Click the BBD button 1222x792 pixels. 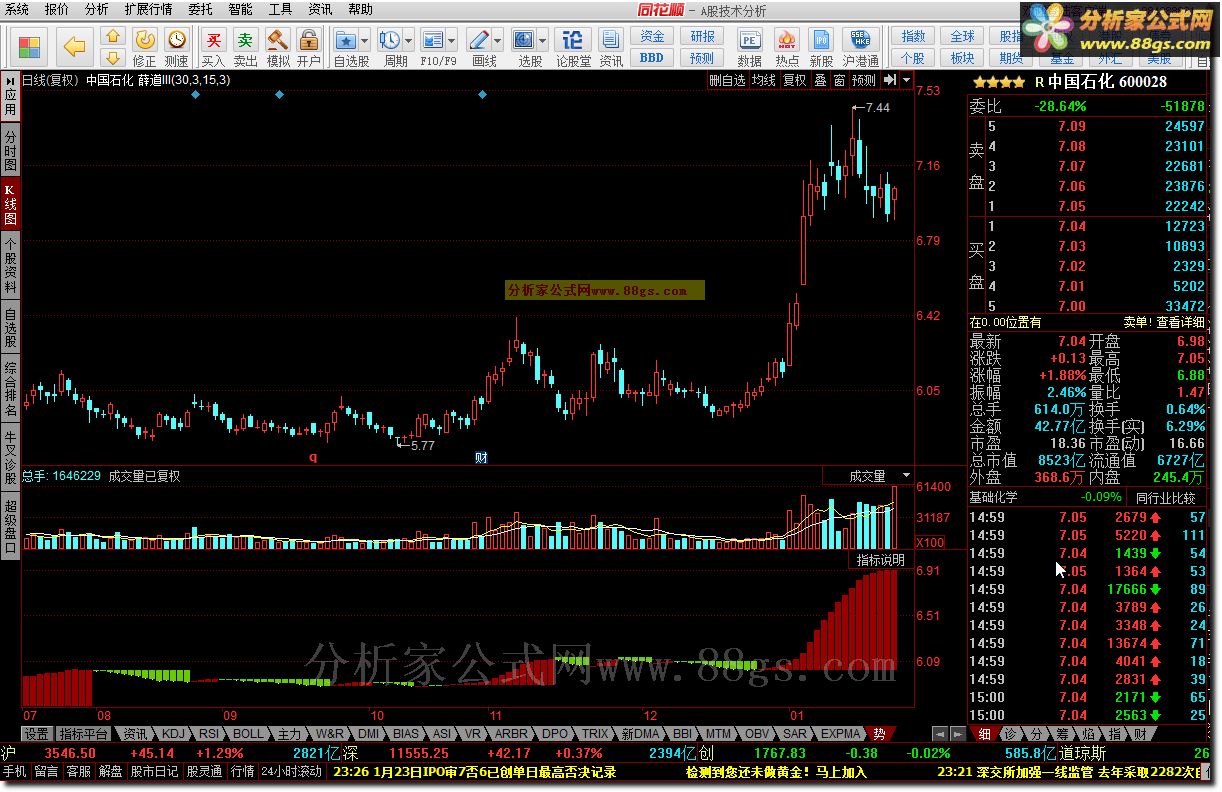tap(652, 58)
